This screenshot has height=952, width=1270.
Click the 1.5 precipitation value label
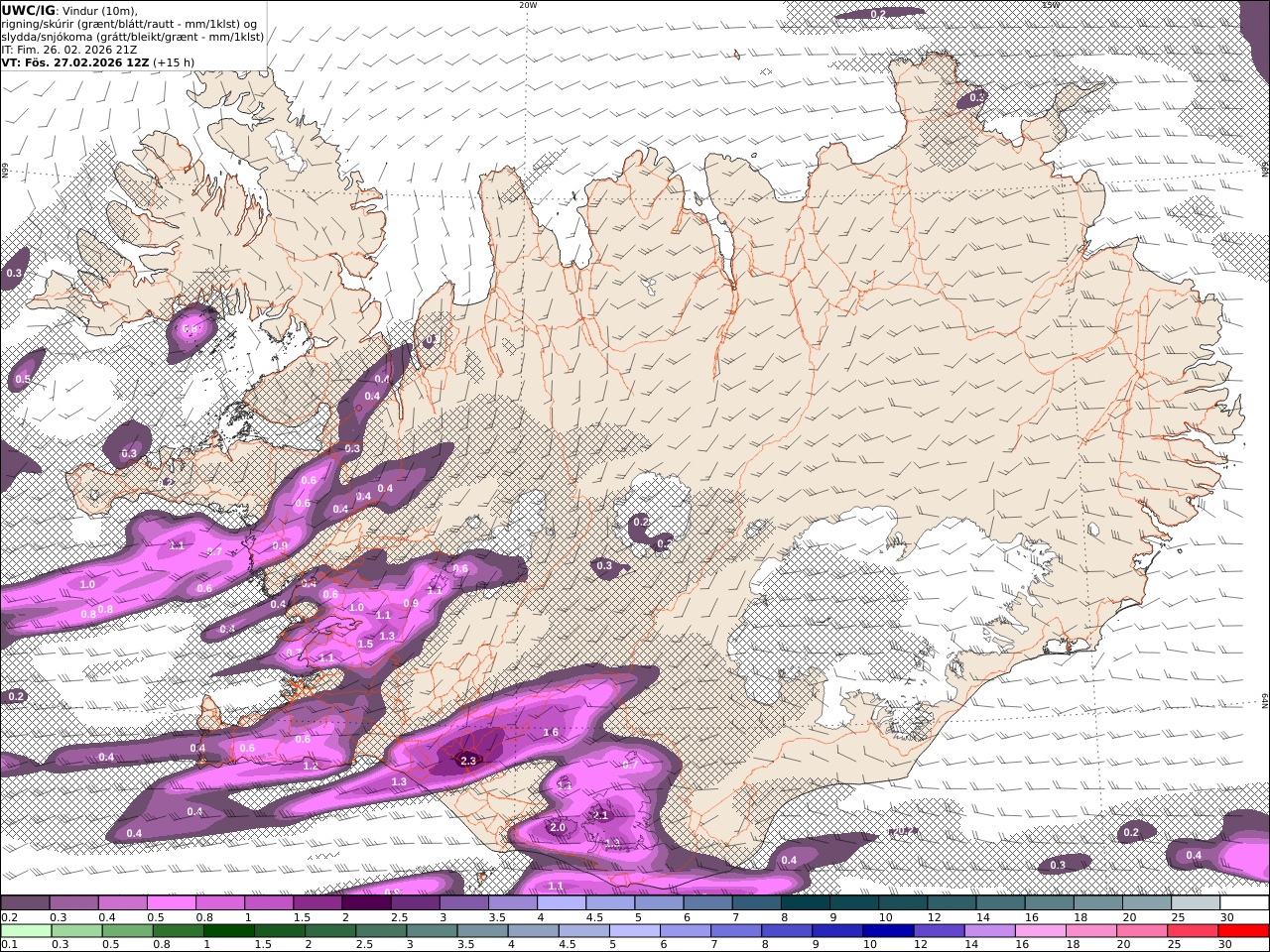click(x=365, y=644)
